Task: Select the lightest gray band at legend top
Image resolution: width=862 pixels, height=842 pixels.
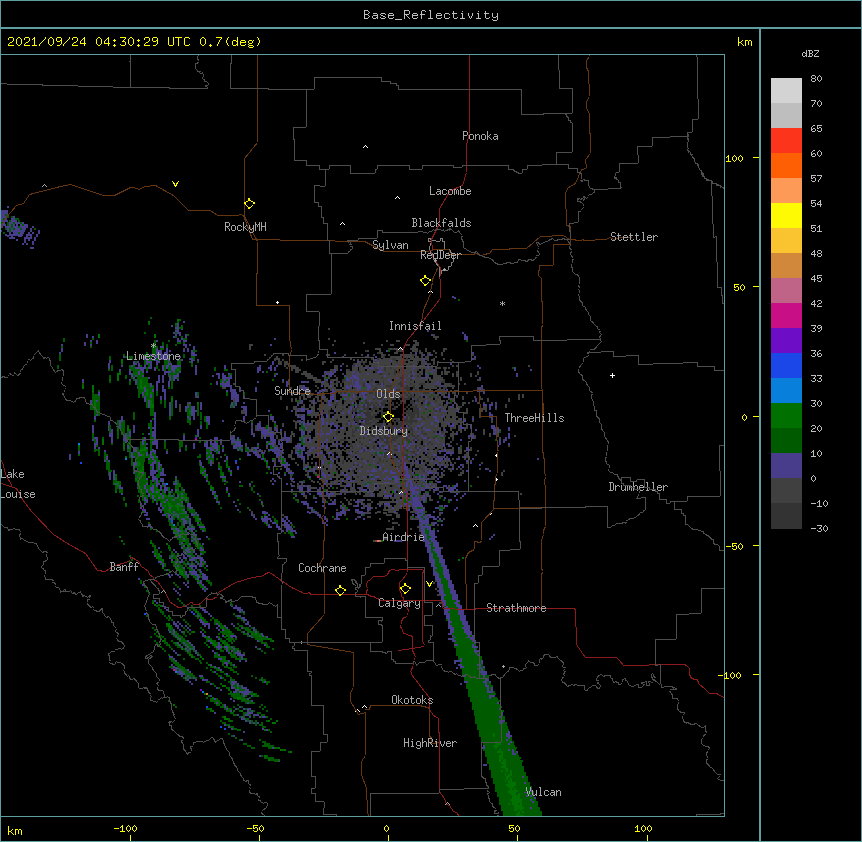Action: [x=786, y=91]
